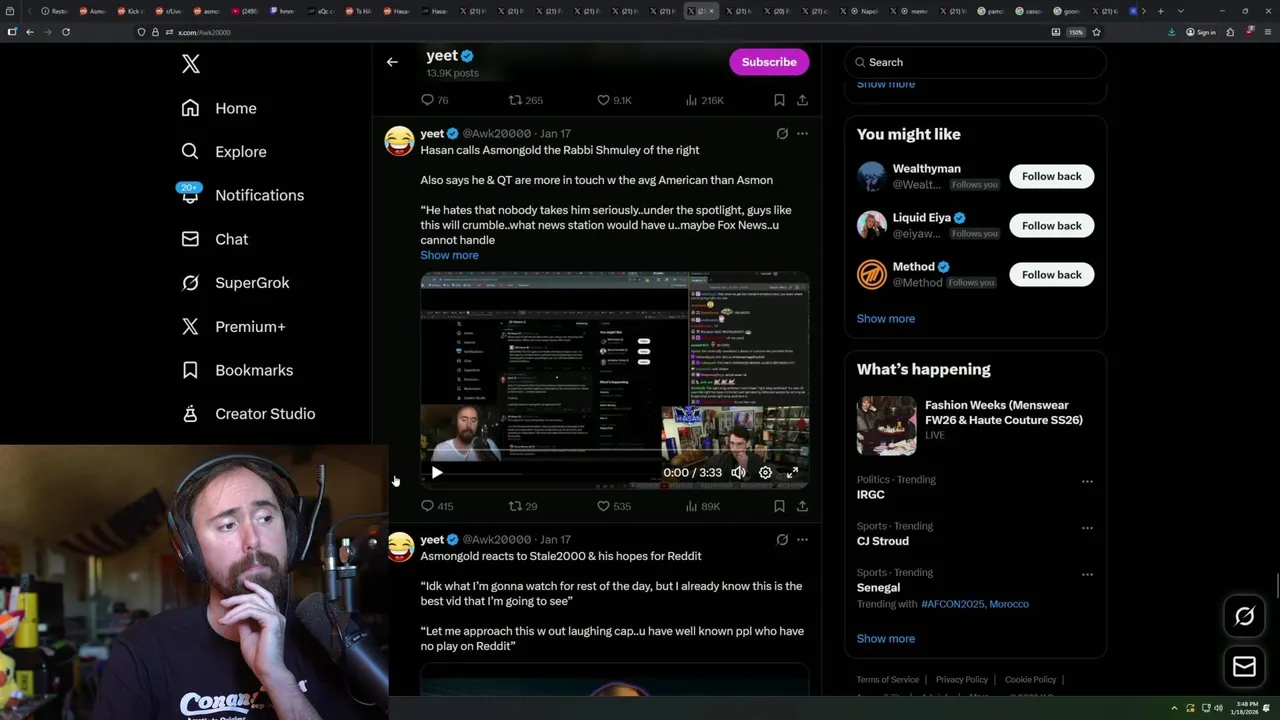Screen dimensions: 1280x720
Task: Click the #AFCON2025 hashtag link
Action: click(x=953, y=604)
